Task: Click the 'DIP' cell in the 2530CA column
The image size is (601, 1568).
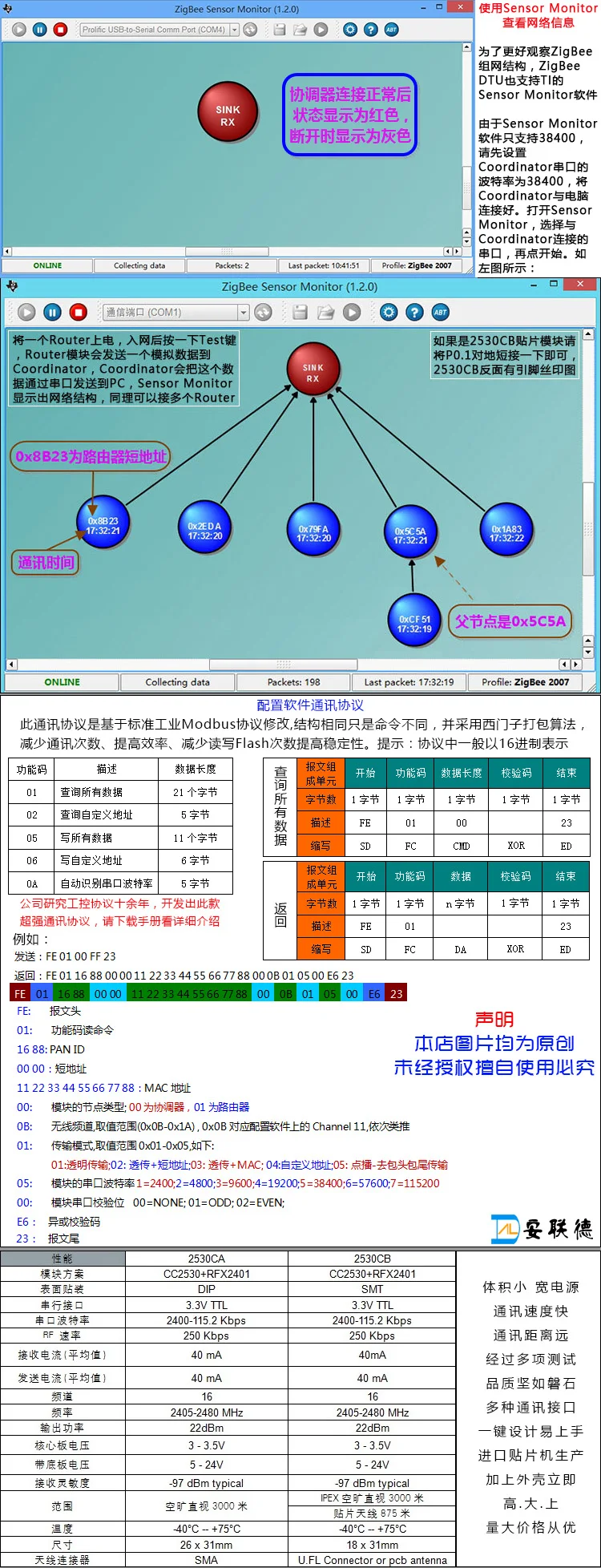Action: [x=207, y=1289]
